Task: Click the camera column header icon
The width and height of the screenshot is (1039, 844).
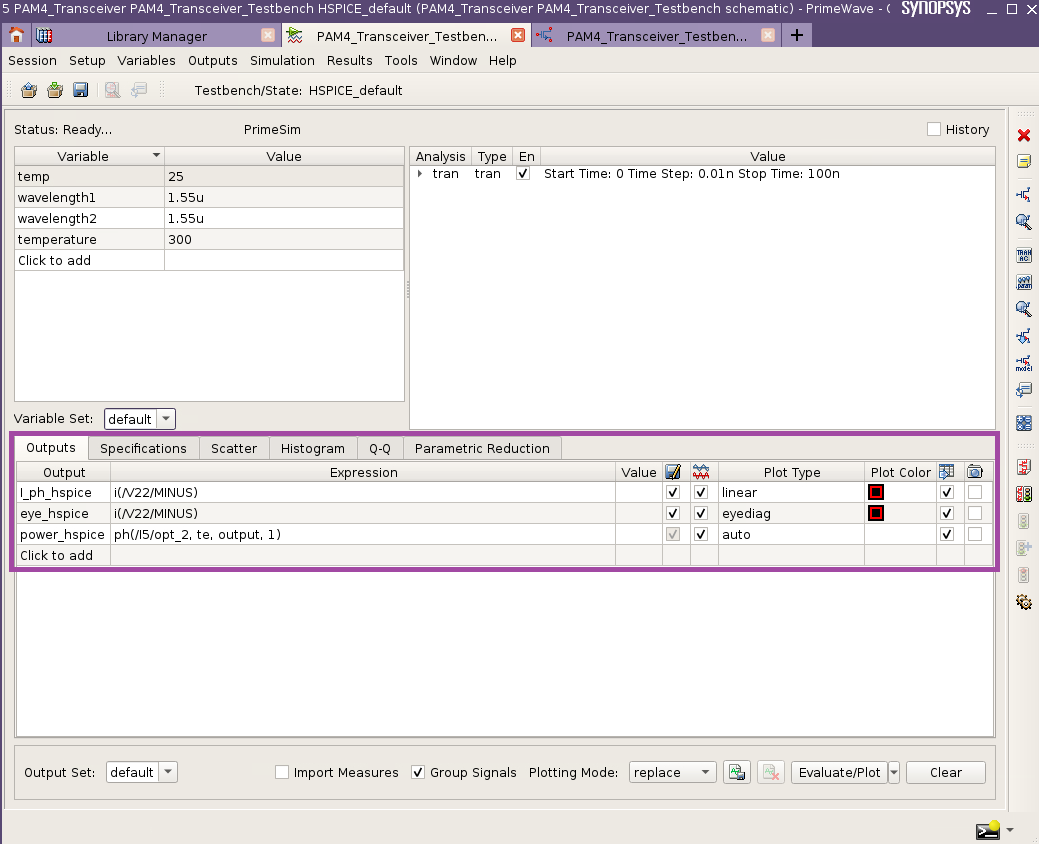Action: pos(975,472)
